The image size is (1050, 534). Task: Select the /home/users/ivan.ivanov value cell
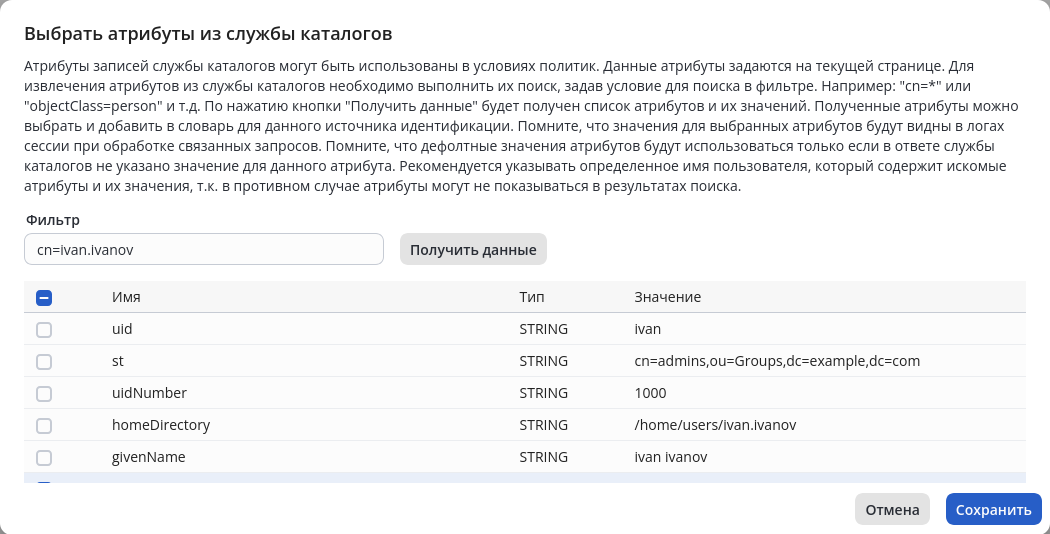[715, 425]
